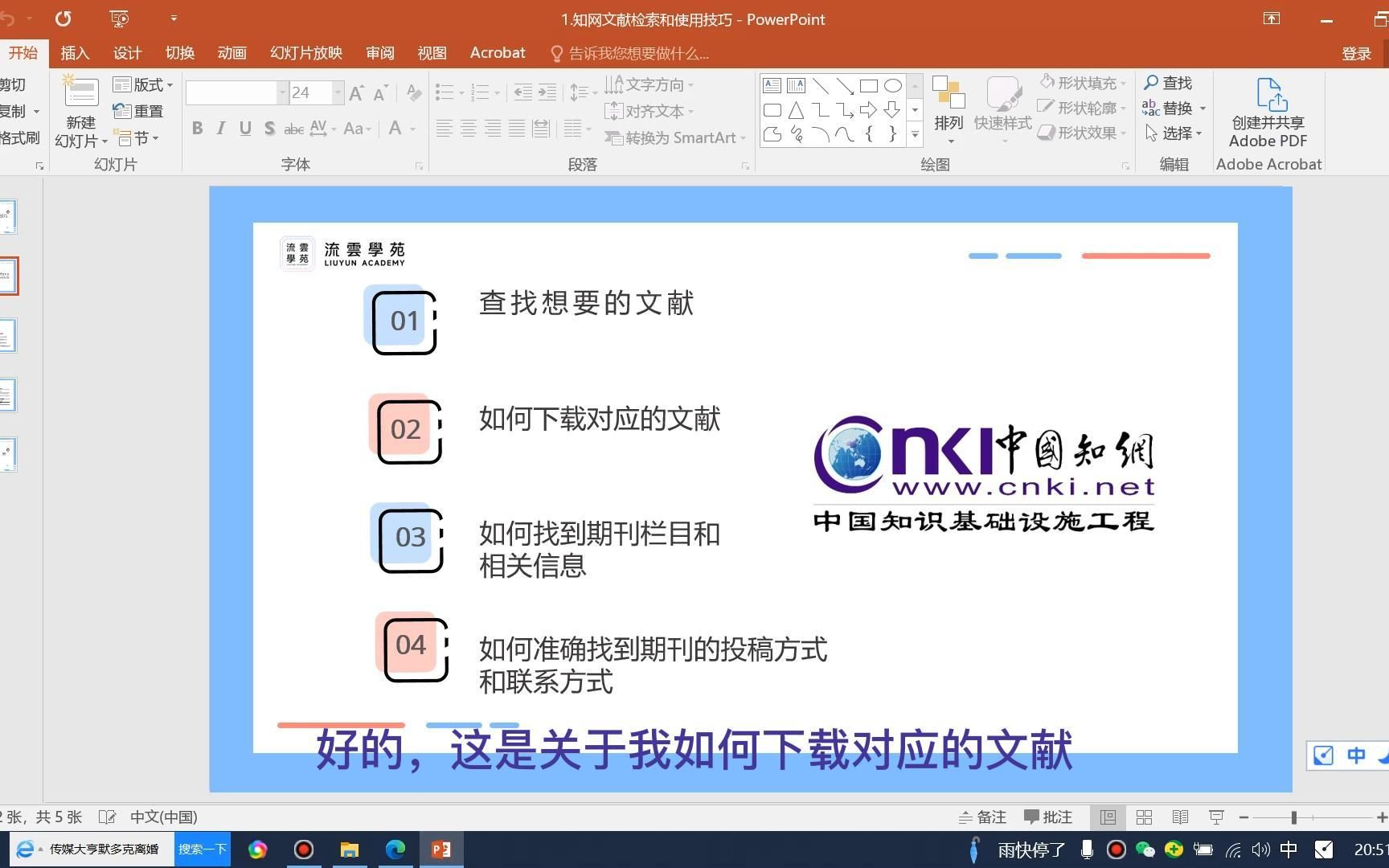Click 新建幻灯片 new slide button
The image size is (1389, 868).
point(81,113)
